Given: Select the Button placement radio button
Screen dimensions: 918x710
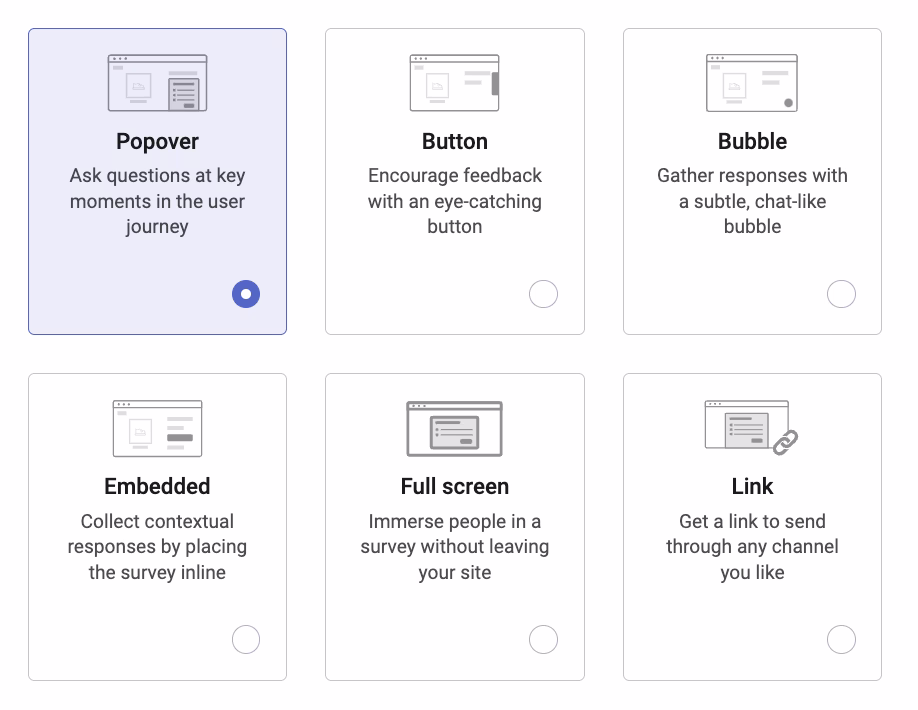Looking at the screenshot, I should click(543, 294).
